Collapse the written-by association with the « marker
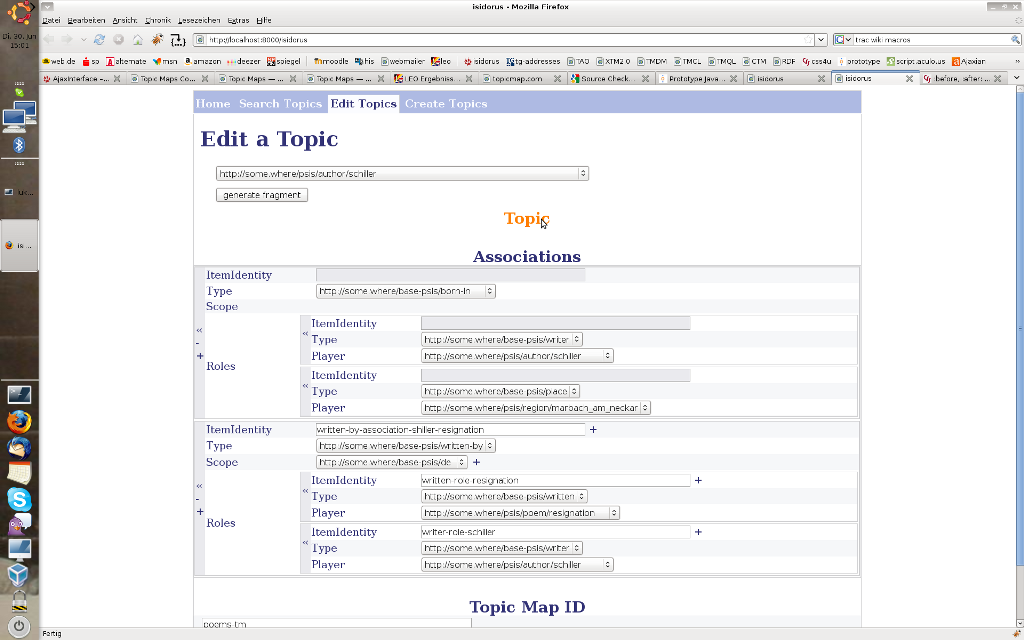This screenshot has width=1024, height=640. (199, 486)
